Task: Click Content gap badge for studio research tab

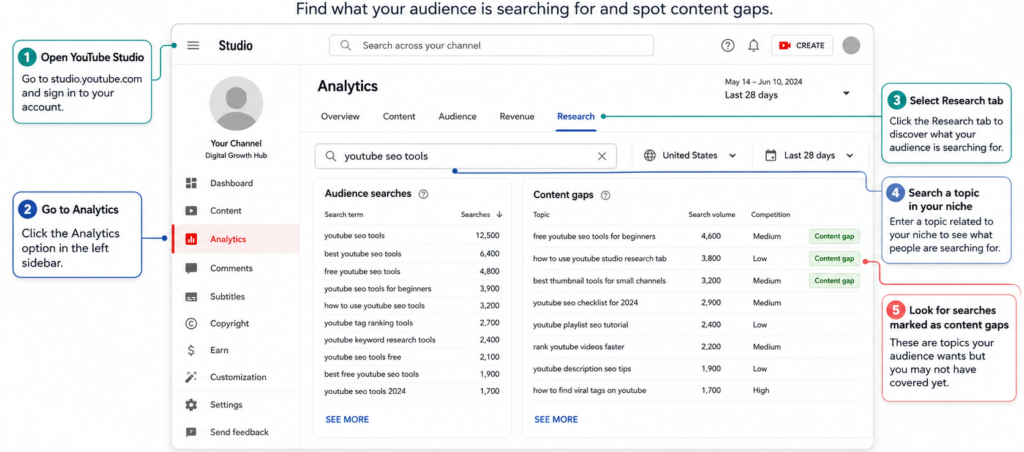Action: 834,258
